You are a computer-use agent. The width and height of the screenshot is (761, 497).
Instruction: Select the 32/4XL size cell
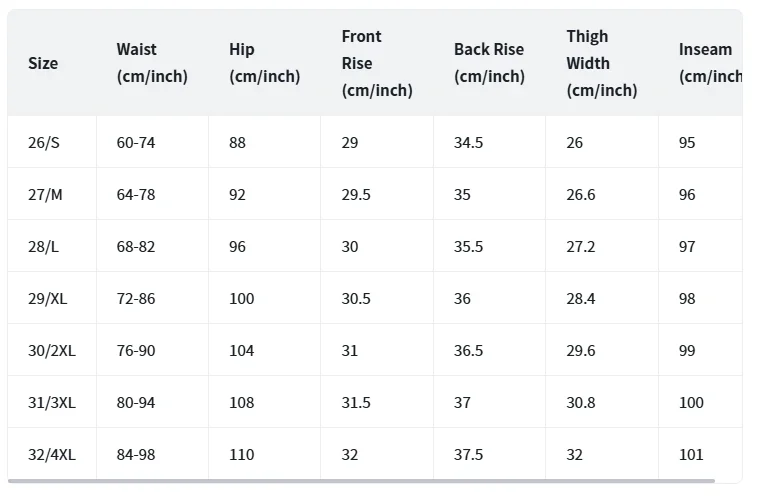point(52,454)
